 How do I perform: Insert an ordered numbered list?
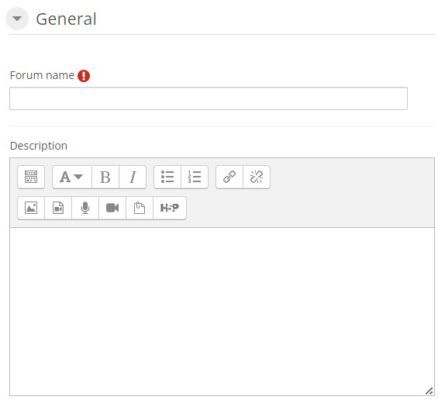pyautogui.click(x=195, y=177)
